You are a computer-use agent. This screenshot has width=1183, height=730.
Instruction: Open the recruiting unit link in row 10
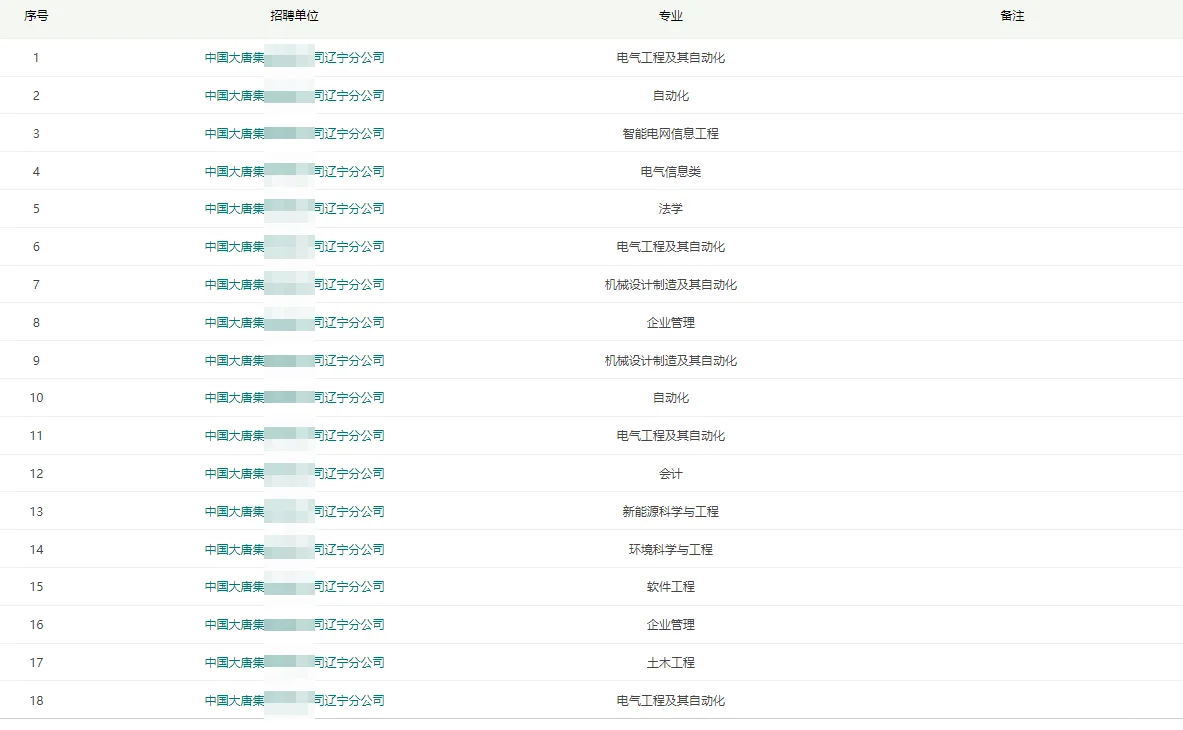pos(294,398)
